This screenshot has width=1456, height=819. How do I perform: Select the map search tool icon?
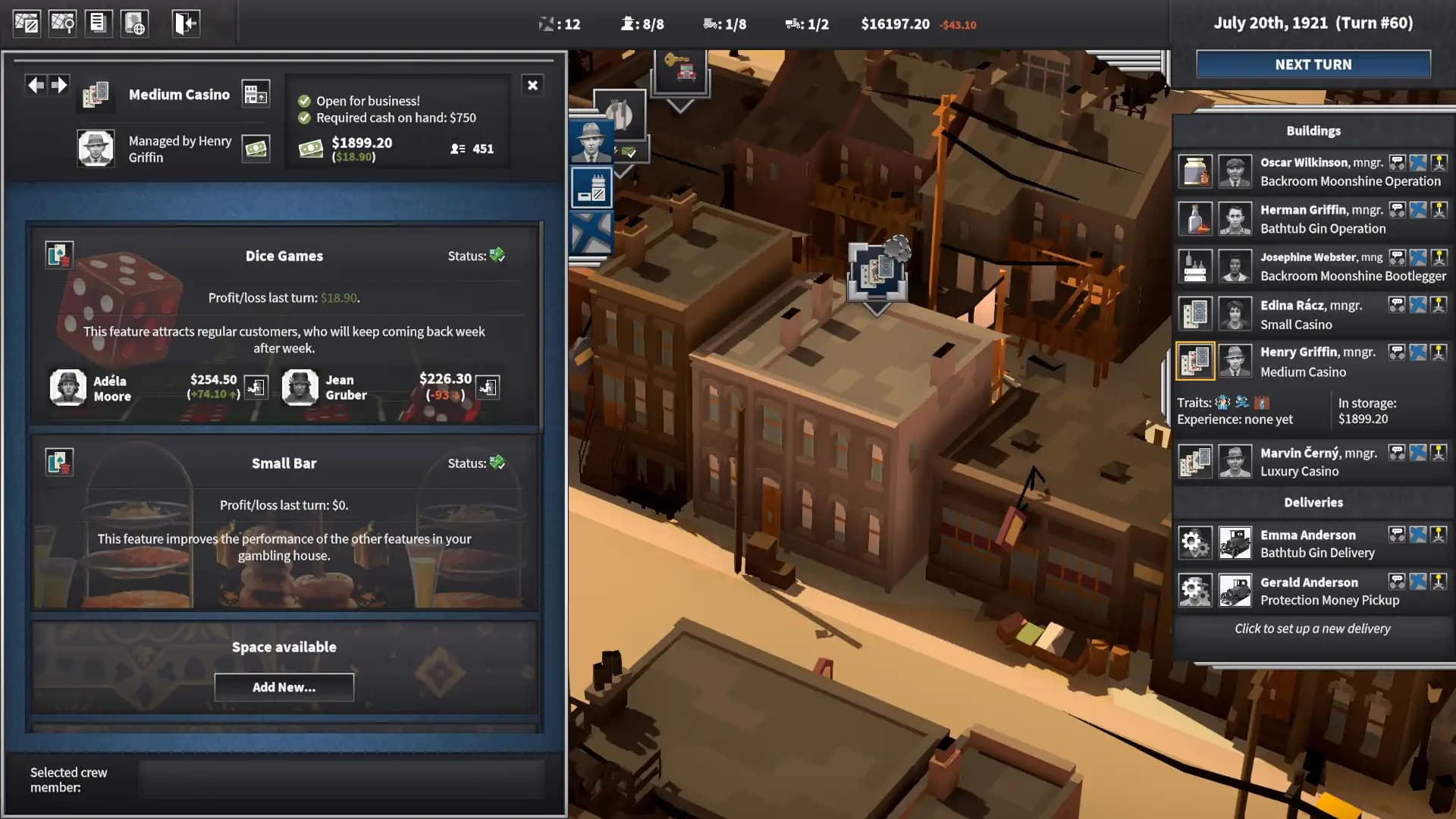point(64,23)
